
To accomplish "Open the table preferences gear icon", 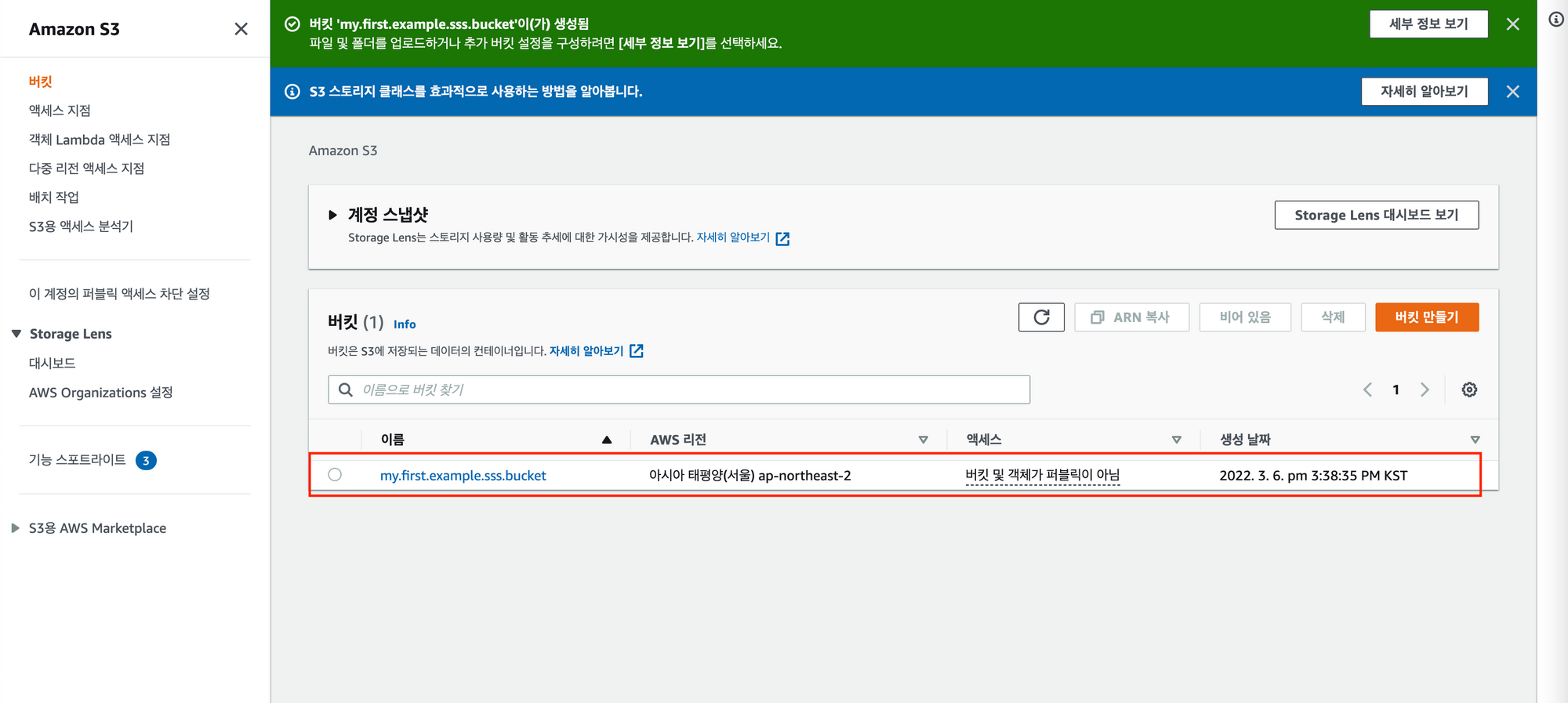I will (x=1469, y=390).
